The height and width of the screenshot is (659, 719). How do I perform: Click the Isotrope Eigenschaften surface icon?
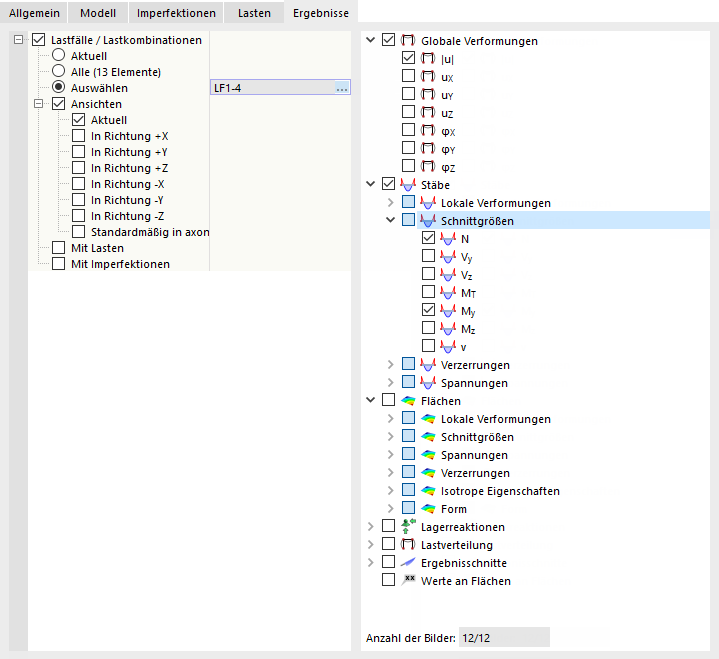coord(428,491)
